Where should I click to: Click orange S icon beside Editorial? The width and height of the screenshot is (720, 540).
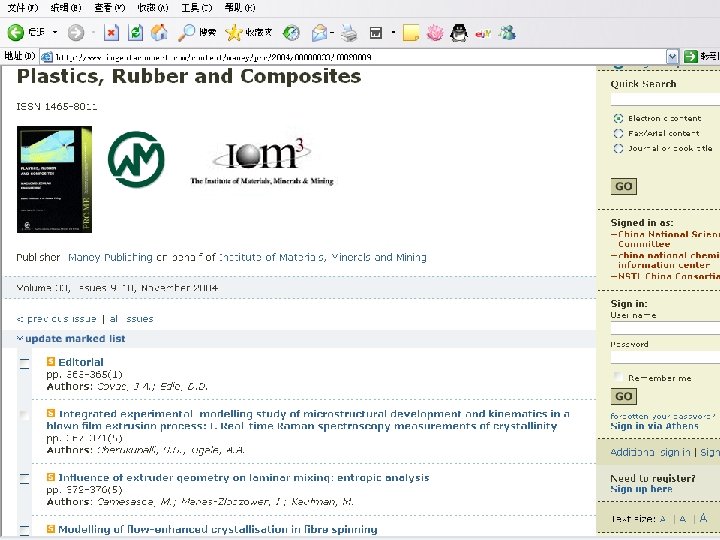(x=51, y=362)
